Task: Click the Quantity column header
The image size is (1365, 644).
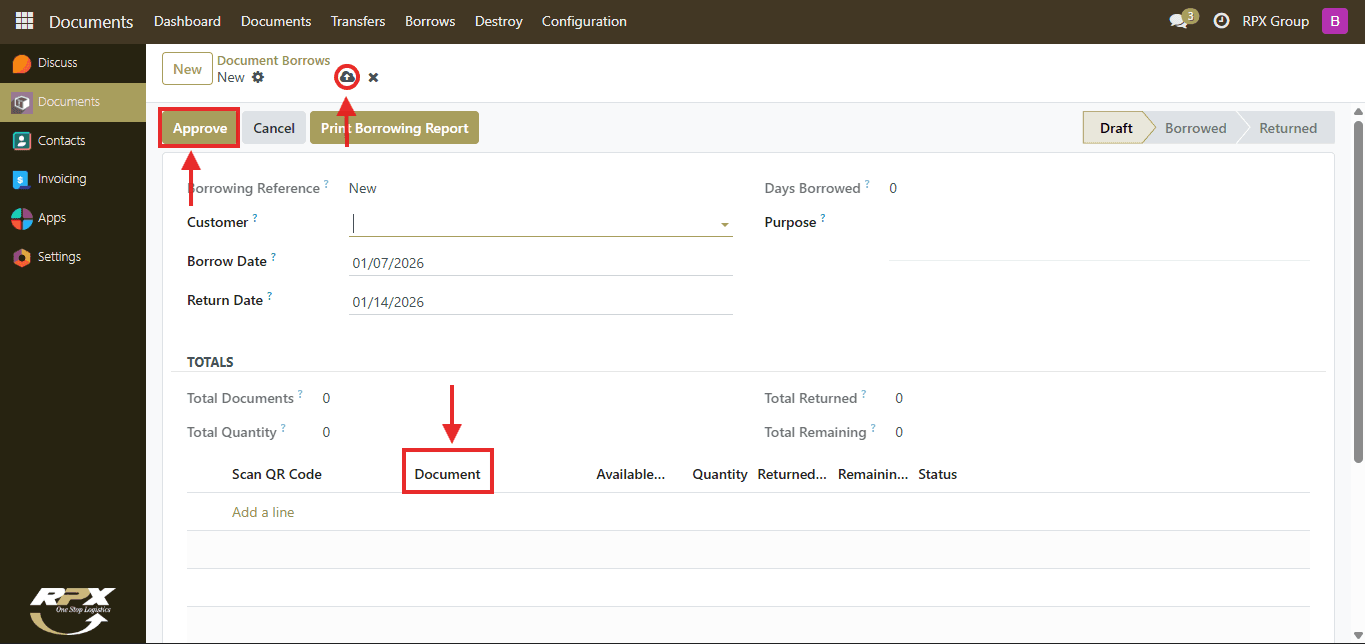Action: (720, 474)
